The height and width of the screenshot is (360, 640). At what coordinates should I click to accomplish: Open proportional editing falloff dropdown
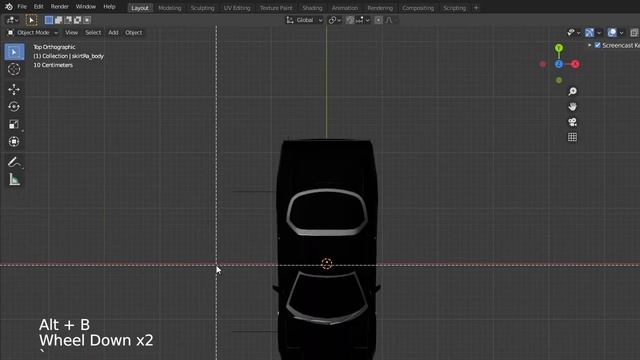391,20
